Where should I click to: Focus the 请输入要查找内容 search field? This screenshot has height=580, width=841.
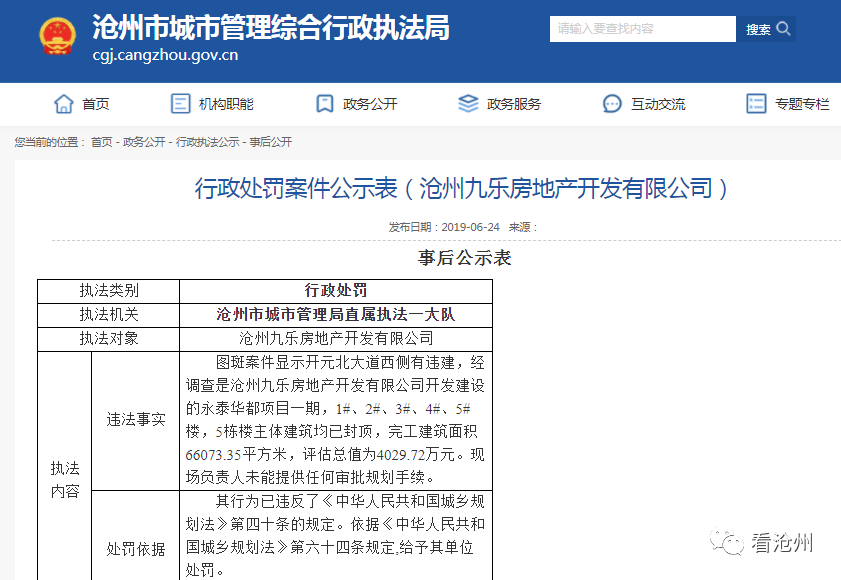pos(643,29)
